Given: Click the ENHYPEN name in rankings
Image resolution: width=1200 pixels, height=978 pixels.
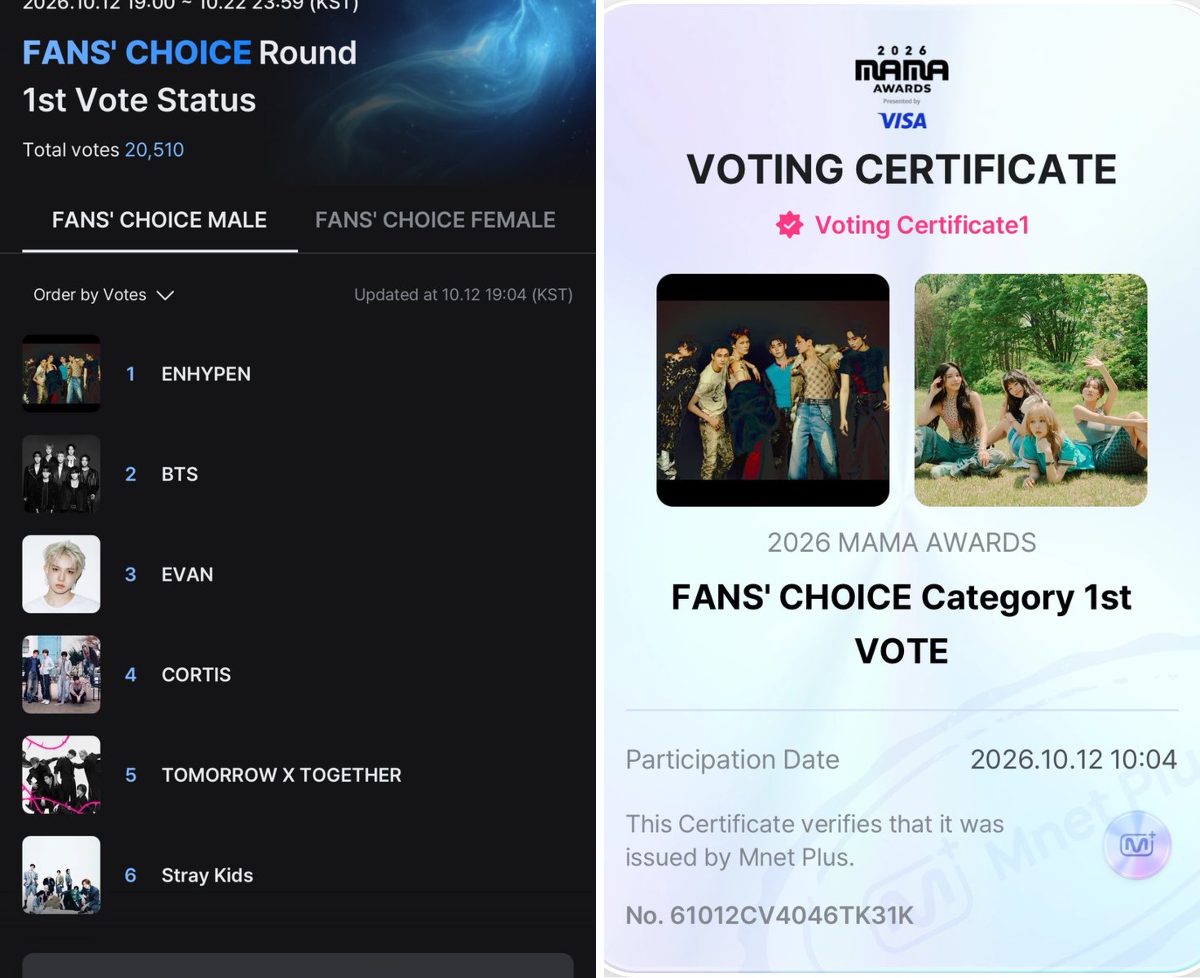Looking at the screenshot, I should pyautogui.click(x=206, y=374).
